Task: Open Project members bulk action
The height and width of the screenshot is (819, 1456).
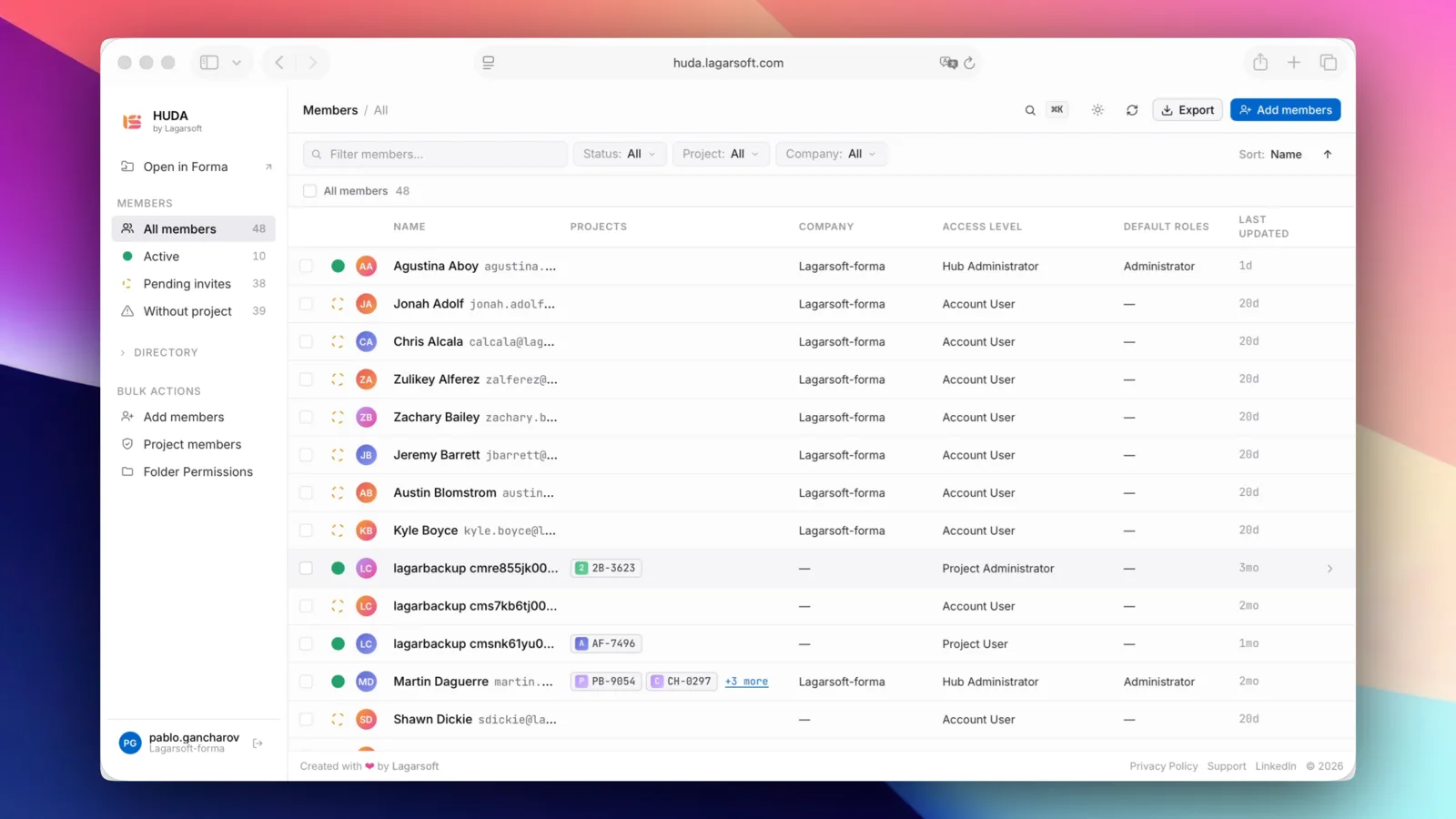Action: 193,445
